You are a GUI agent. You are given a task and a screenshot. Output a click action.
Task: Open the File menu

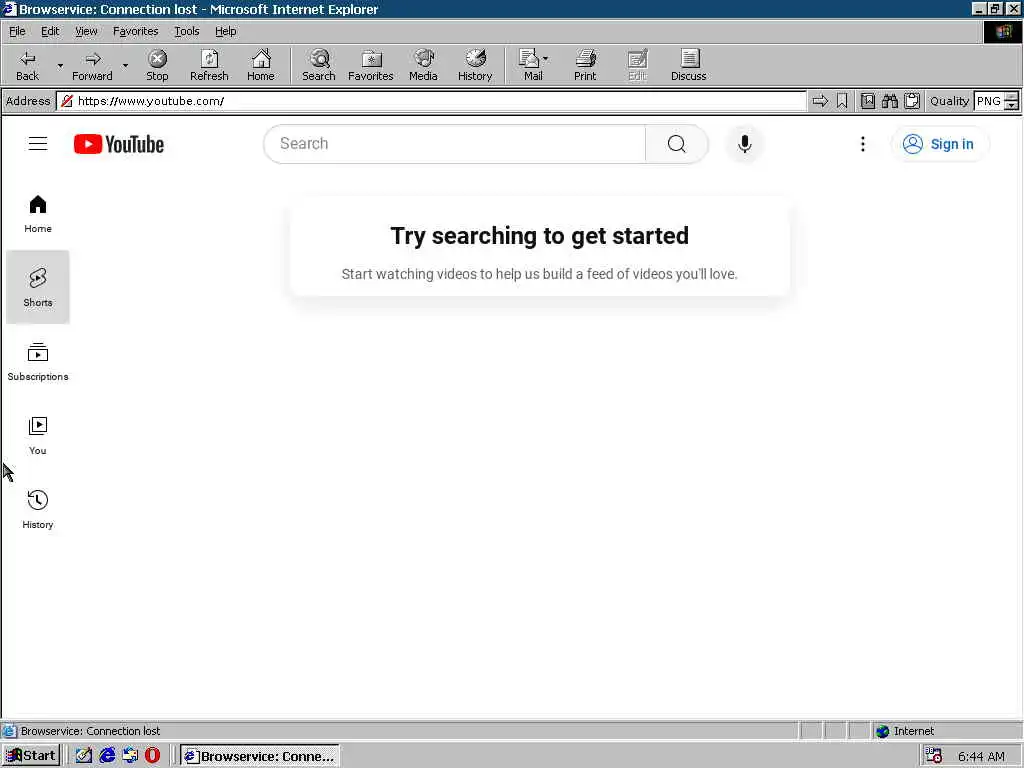pyautogui.click(x=17, y=31)
